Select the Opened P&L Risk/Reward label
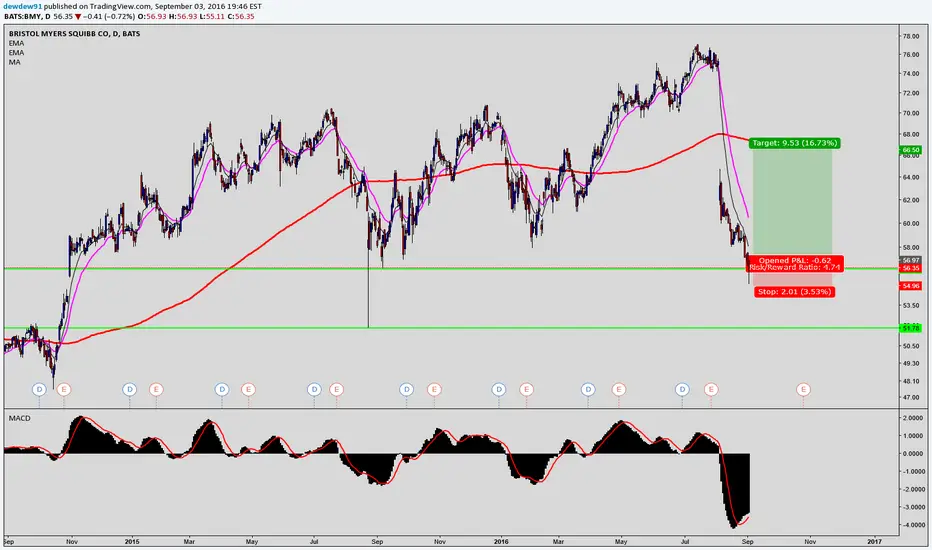 [795, 264]
